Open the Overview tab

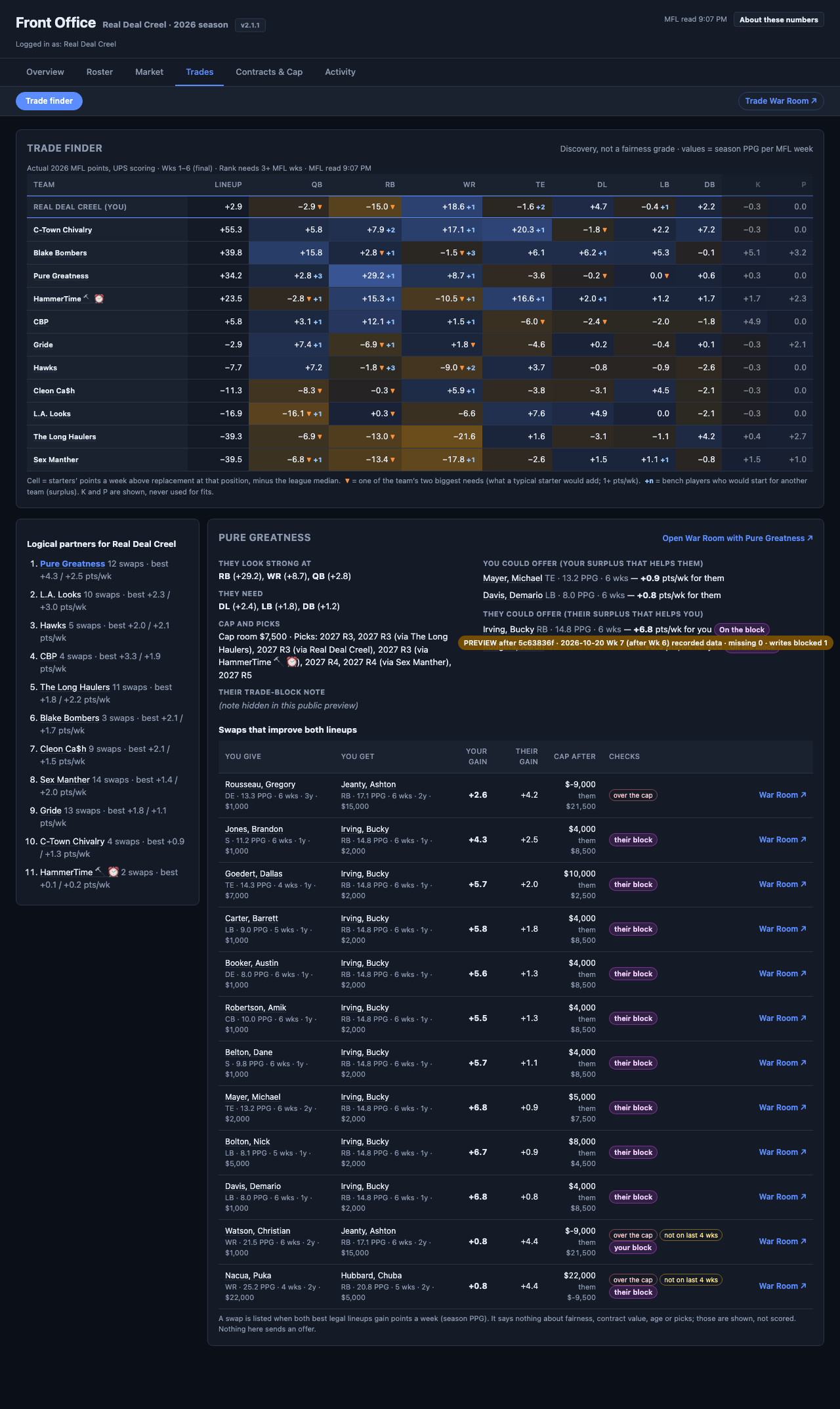[45, 72]
